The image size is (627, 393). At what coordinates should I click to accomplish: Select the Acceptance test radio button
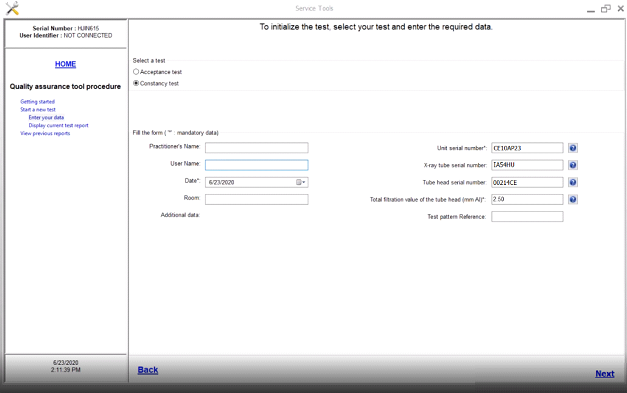pyautogui.click(x=136, y=72)
